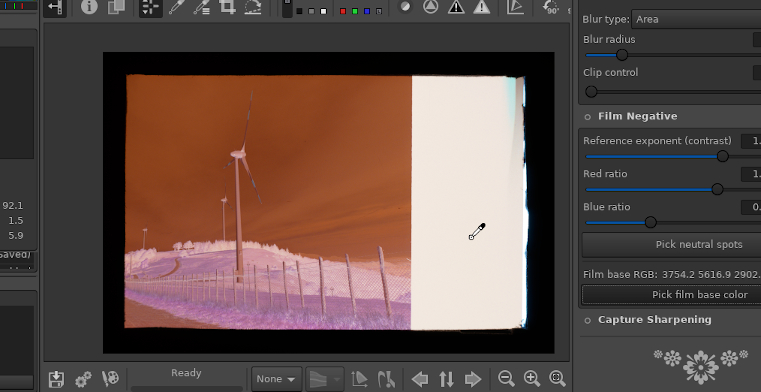Screen dimensions: 761x392
Task: Go to previous image arrow
Action: (420, 379)
